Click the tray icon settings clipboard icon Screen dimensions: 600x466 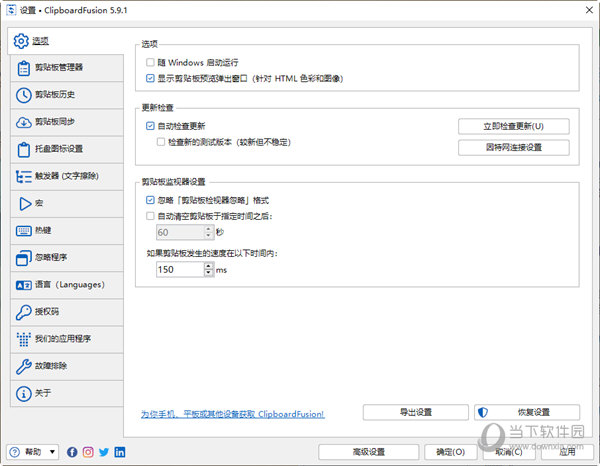coord(23,149)
